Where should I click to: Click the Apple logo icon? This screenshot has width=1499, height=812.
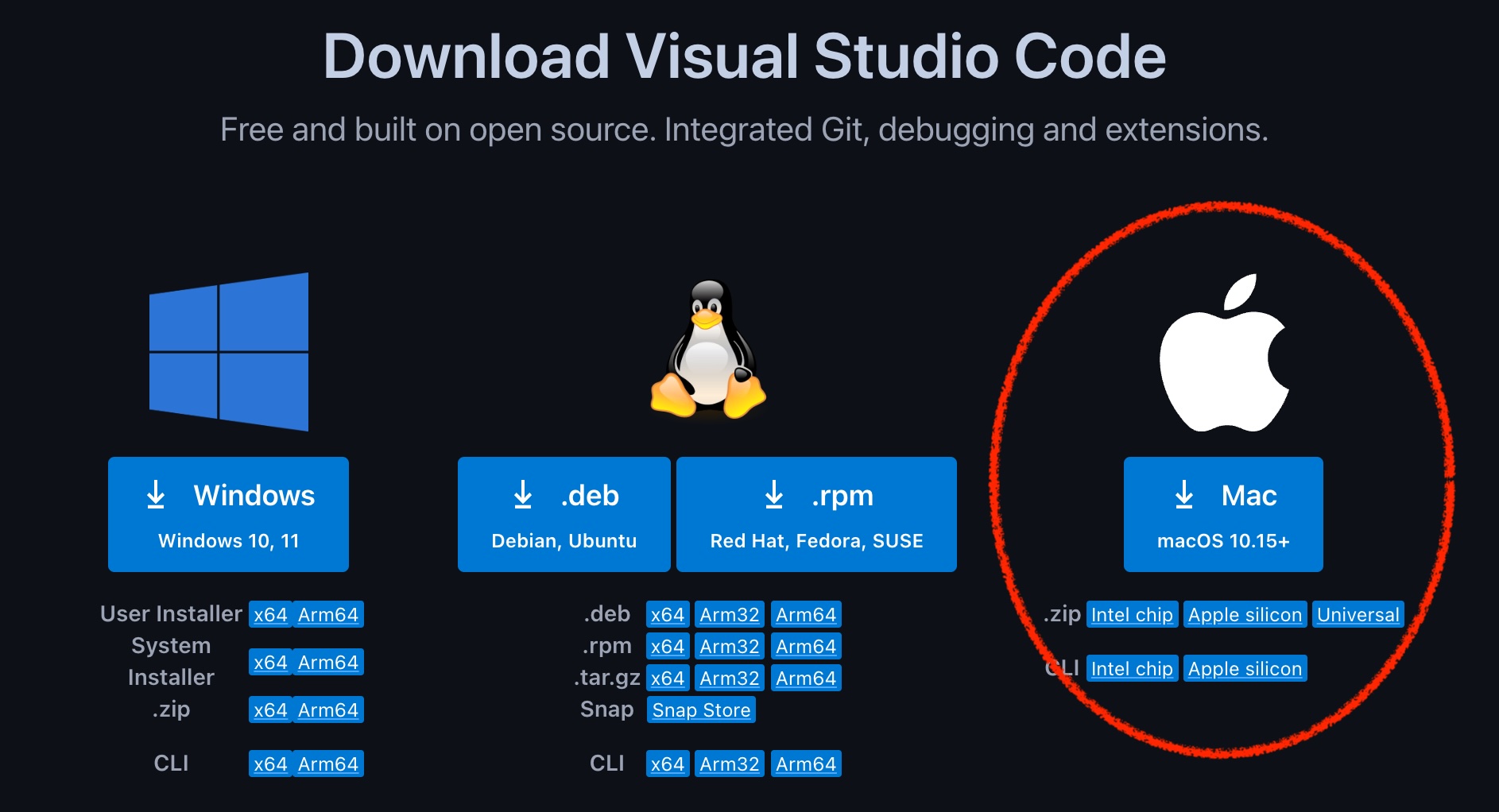(1224, 353)
